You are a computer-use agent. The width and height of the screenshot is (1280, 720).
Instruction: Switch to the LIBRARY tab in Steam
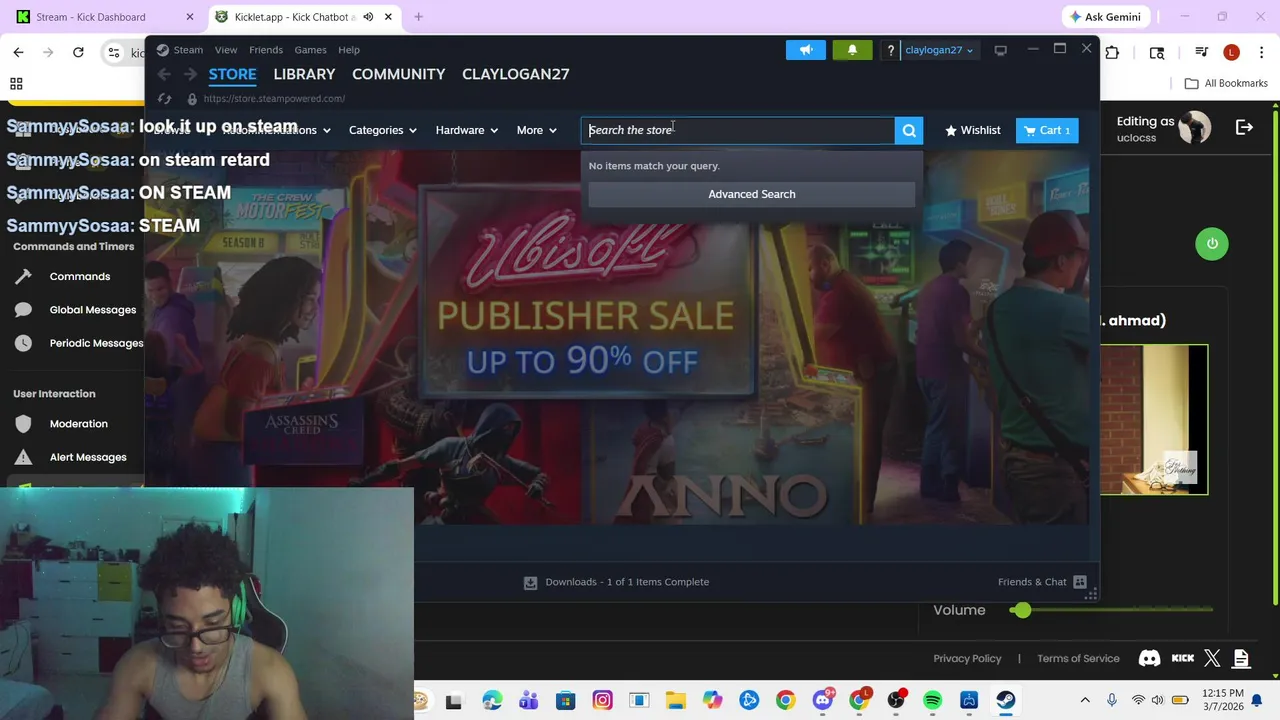pyautogui.click(x=304, y=74)
